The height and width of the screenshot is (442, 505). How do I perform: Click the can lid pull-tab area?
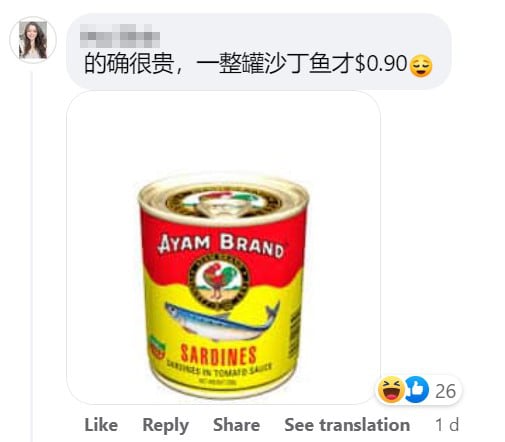coord(223,205)
